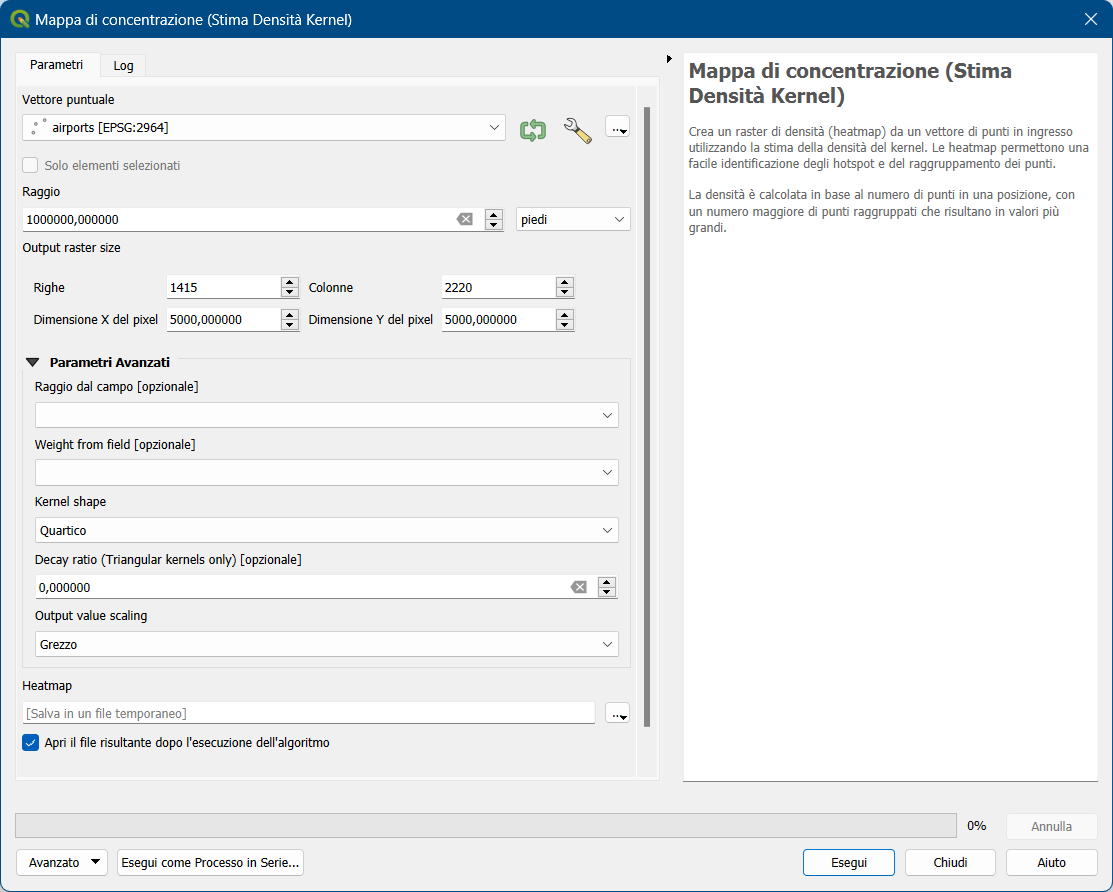The height and width of the screenshot is (892, 1113).
Task: Click the Chiudi button
Action: (950, 862)
